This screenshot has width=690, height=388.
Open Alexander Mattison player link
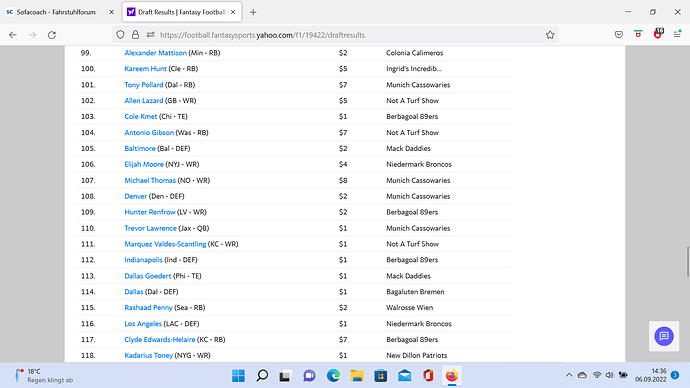point(155,53)
